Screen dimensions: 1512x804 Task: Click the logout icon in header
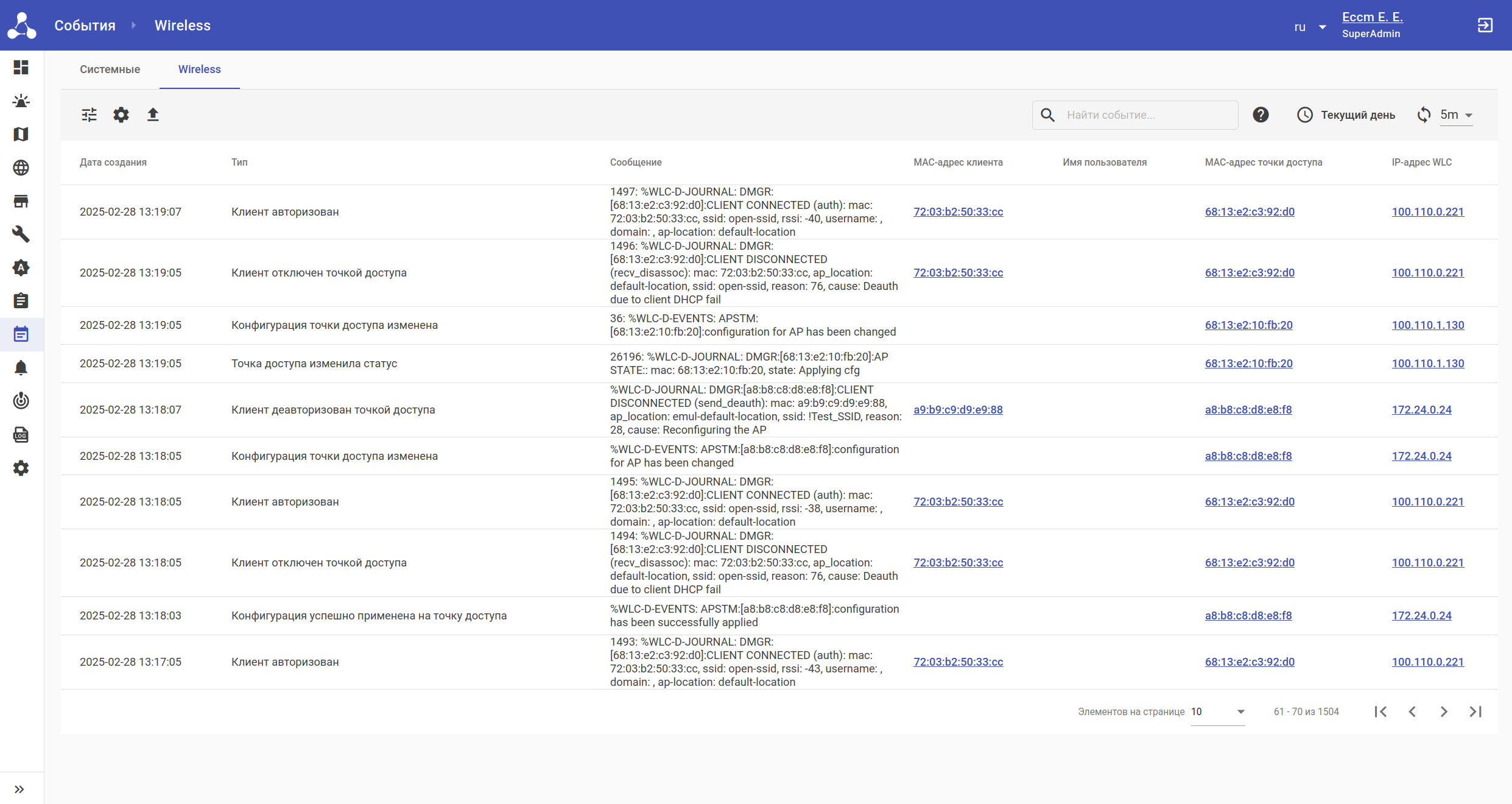click(x=1485, y=25)
